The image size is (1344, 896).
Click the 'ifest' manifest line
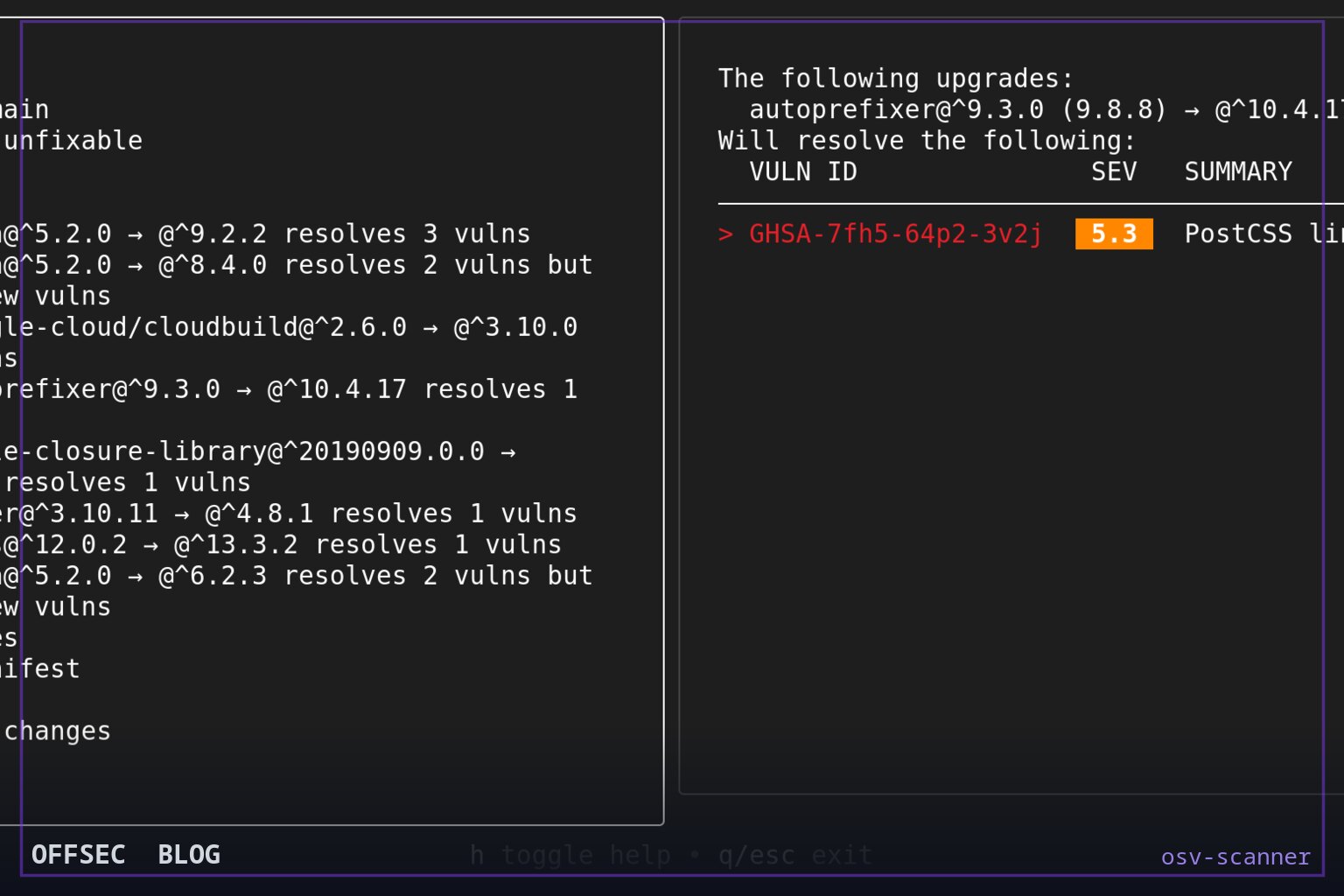[x=40, y=668]
